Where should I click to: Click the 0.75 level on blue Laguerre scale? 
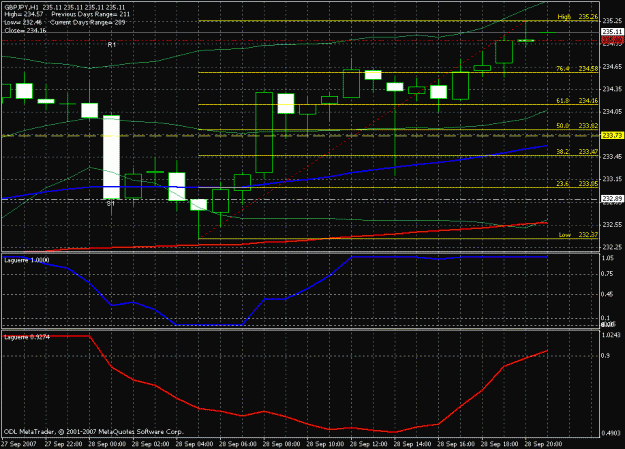[x=608, y=274]
